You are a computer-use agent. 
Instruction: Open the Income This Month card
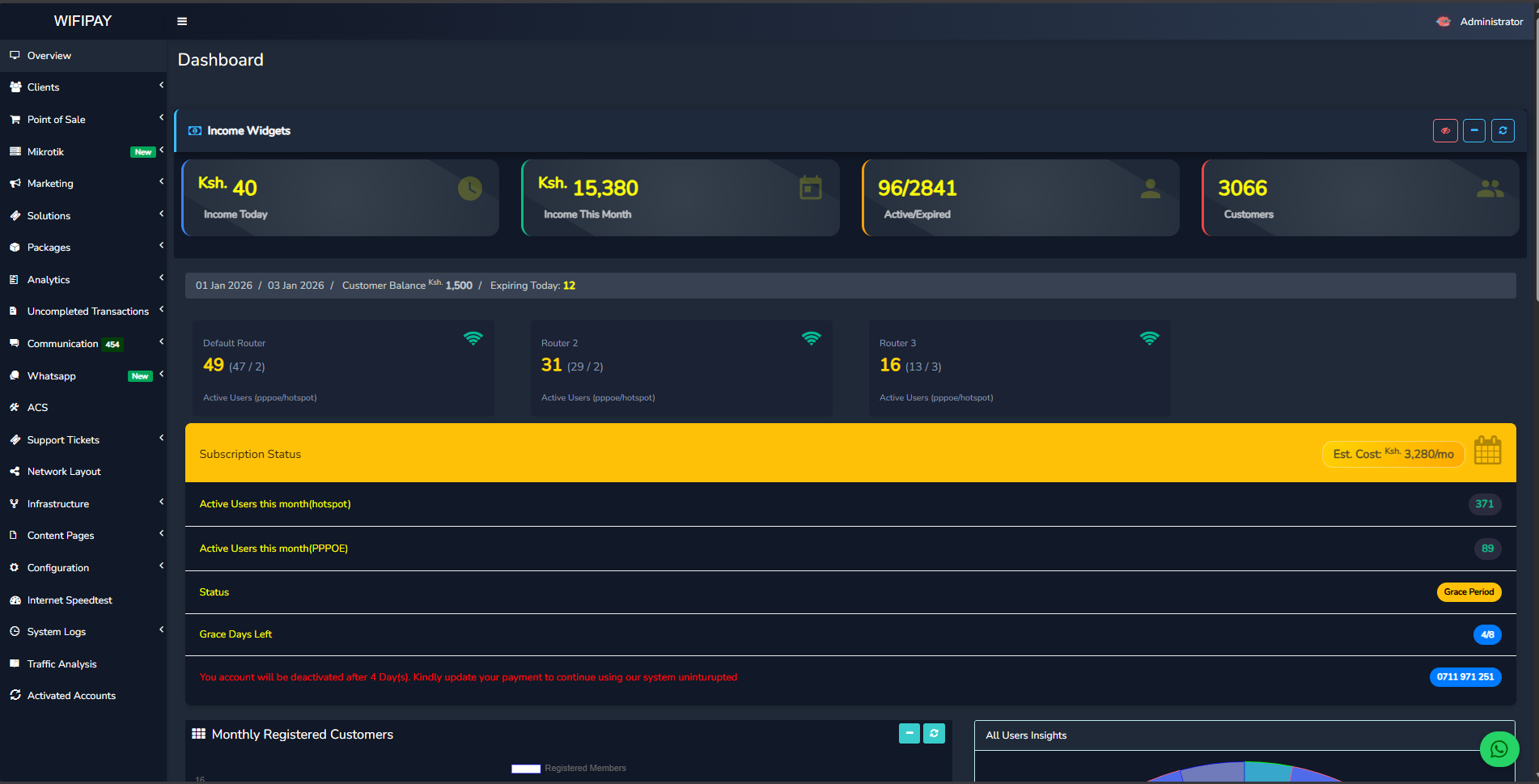click(680, 198)
